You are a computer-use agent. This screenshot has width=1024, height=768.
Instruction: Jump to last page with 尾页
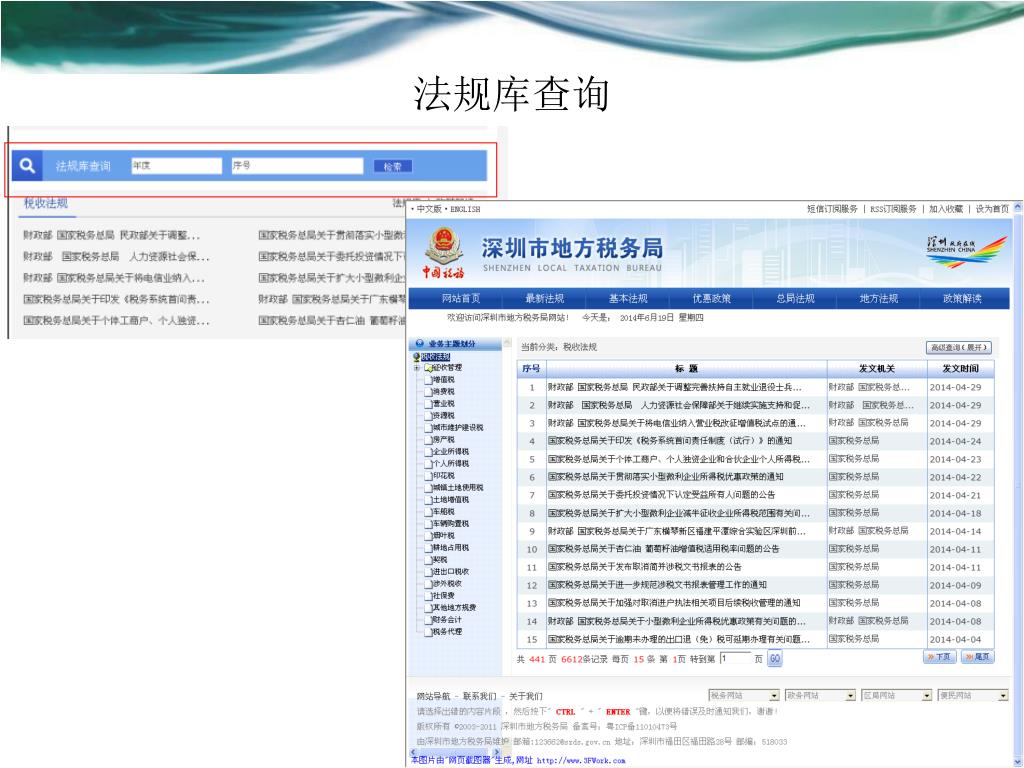coord(978,657)
